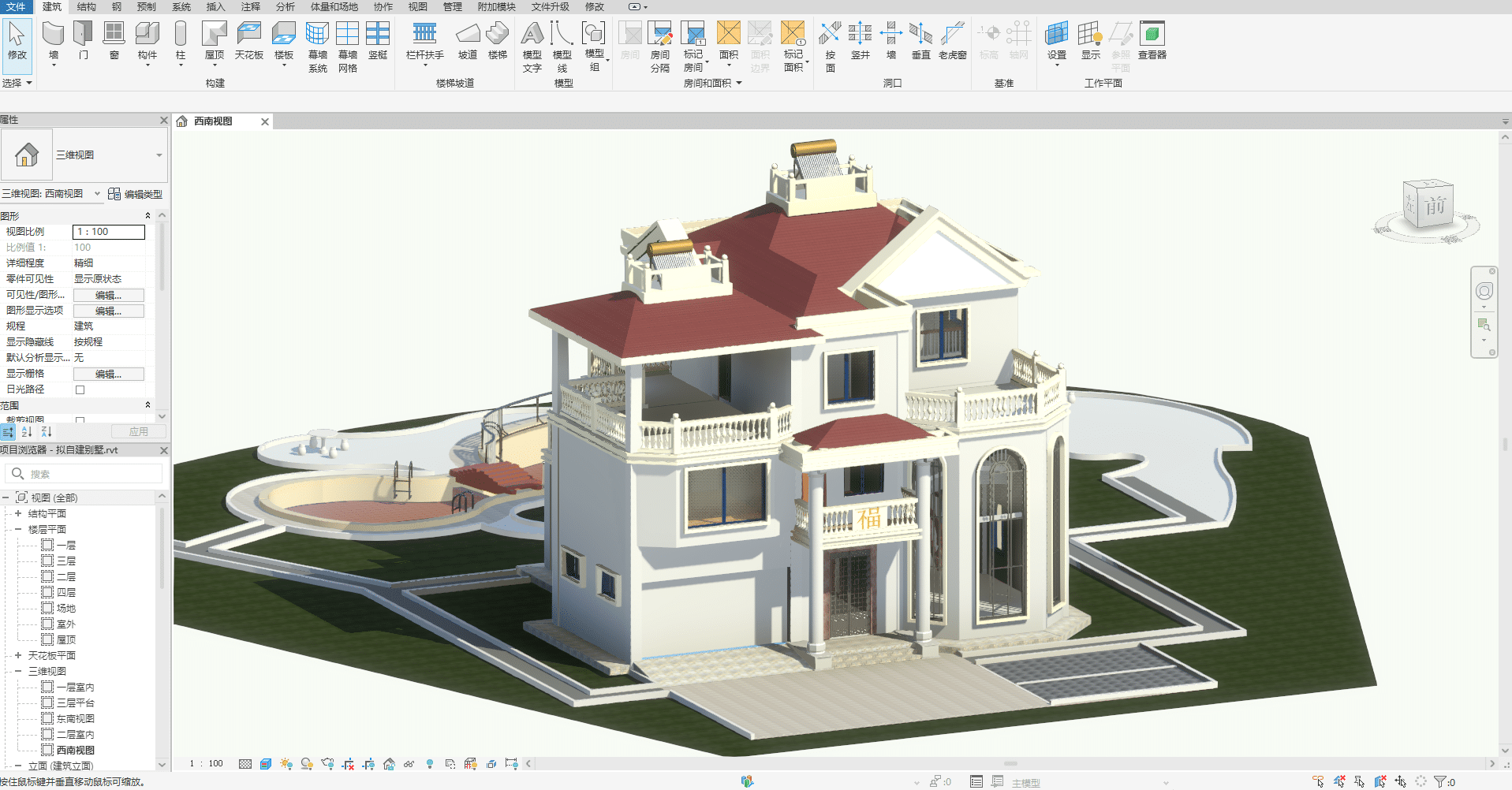
Task: Click the 视图比例 1:100 field
Action: pyautogui.click(x=109, y=232)
